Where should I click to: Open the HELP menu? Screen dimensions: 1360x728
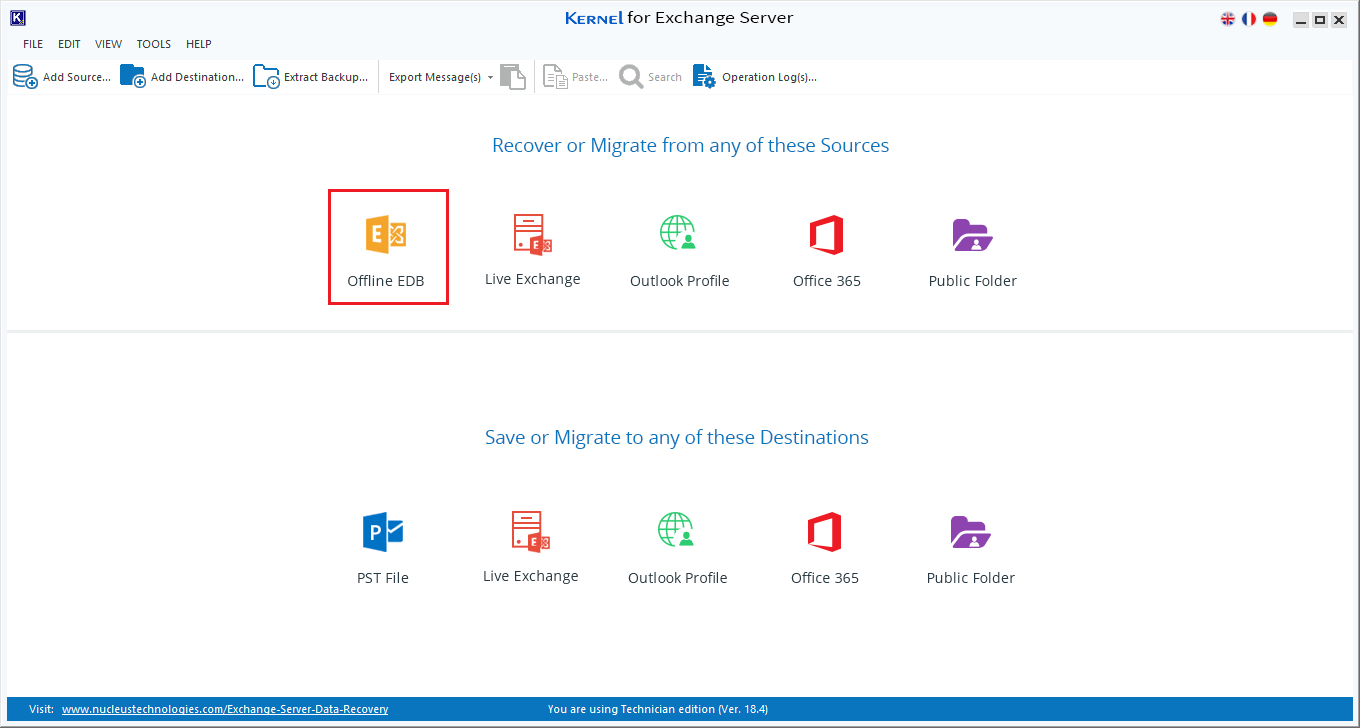point(199,44)
